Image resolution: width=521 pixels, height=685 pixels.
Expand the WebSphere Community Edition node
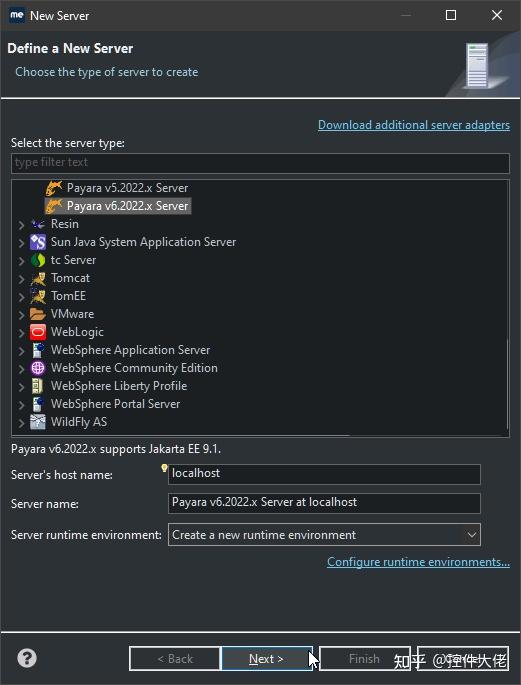(x=21, y=369)
